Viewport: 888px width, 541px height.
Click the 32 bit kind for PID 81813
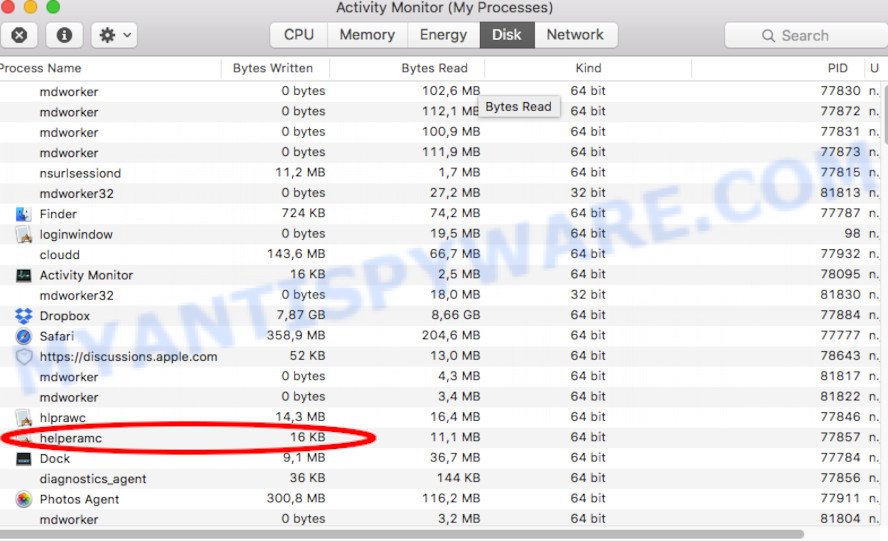pyautogui.click(x=588, y=193)
